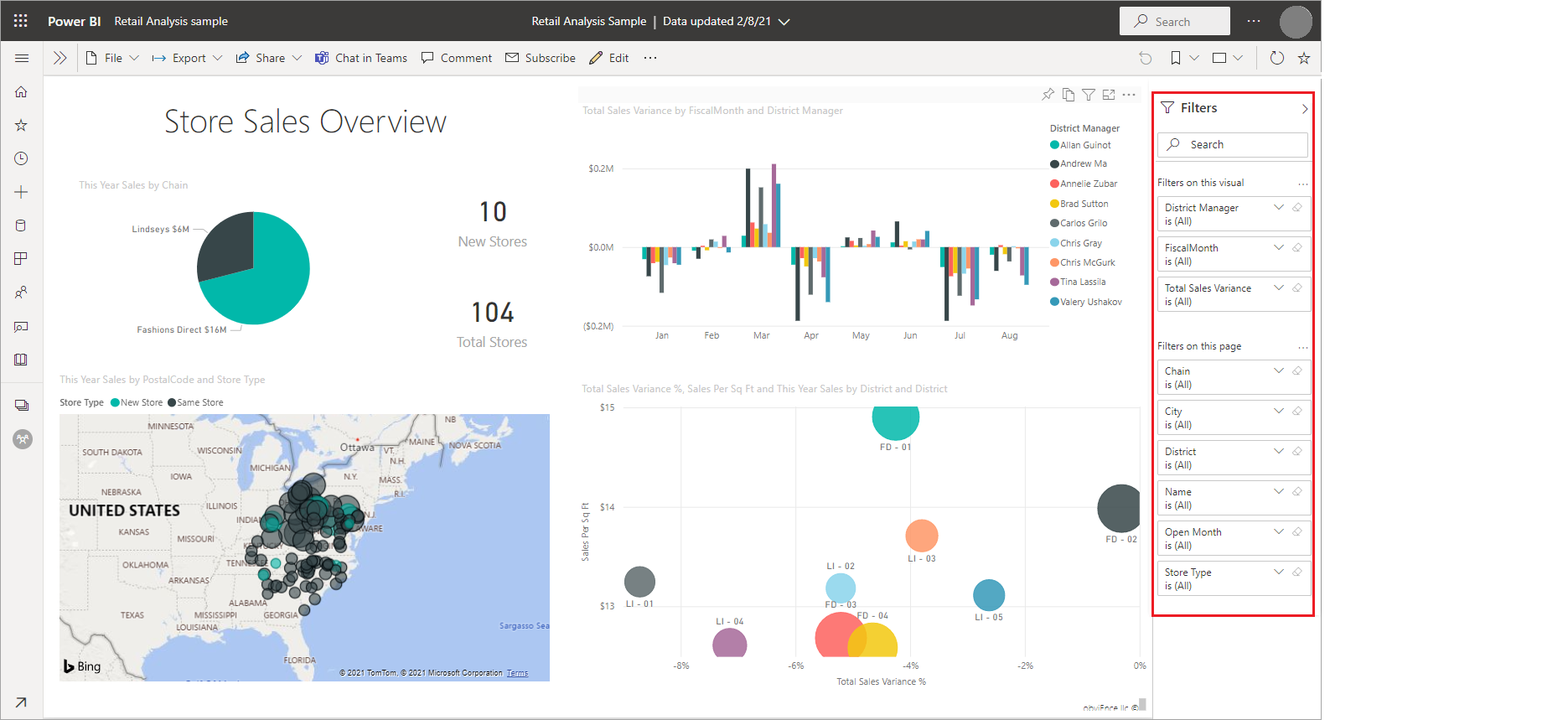The width and height of the screenshot is (1568, 720).
Task: Go to Home in the sidebar
Action: point(21,91)
